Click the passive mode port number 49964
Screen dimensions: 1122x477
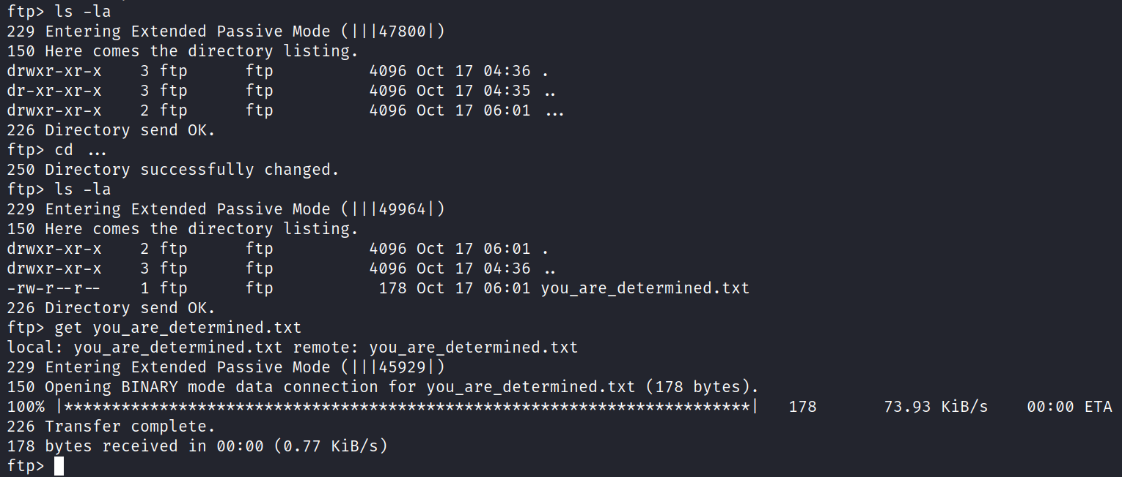tap(408, 209)
